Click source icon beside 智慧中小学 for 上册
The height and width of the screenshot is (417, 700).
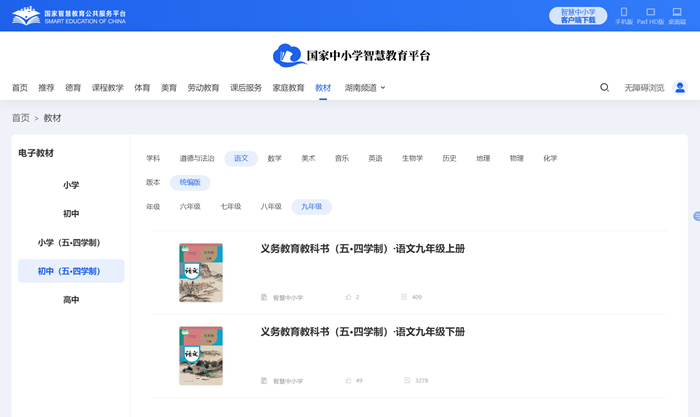point(264,297)
